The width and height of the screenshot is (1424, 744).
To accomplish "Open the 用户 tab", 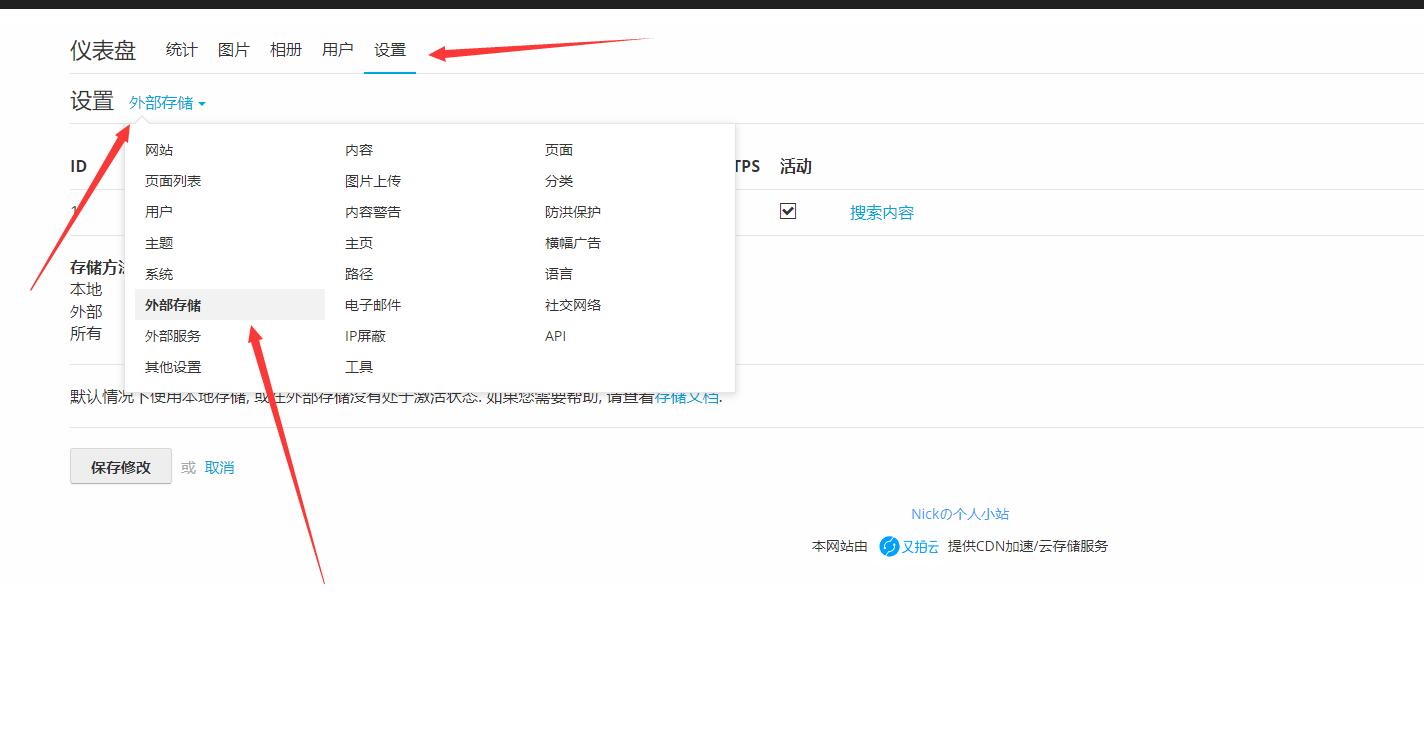I will point(337,49).
